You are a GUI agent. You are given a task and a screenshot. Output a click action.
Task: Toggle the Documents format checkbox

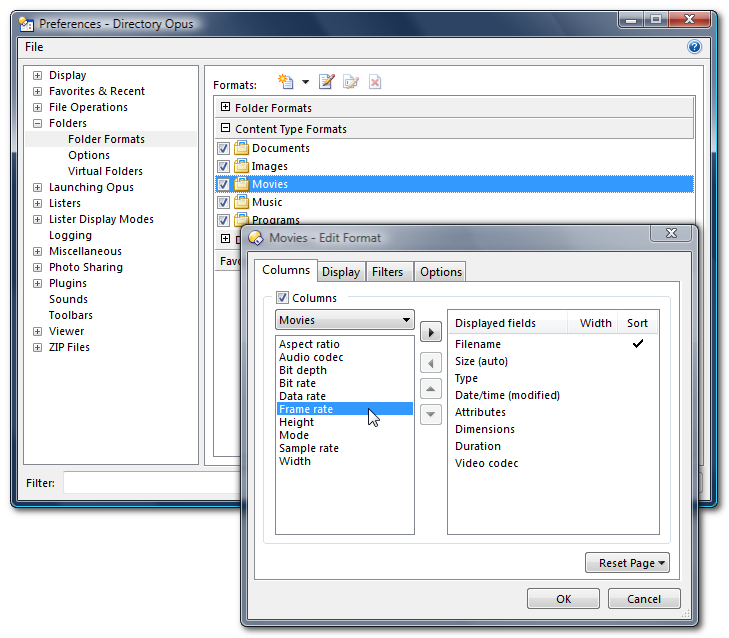[x=224, y=148]
